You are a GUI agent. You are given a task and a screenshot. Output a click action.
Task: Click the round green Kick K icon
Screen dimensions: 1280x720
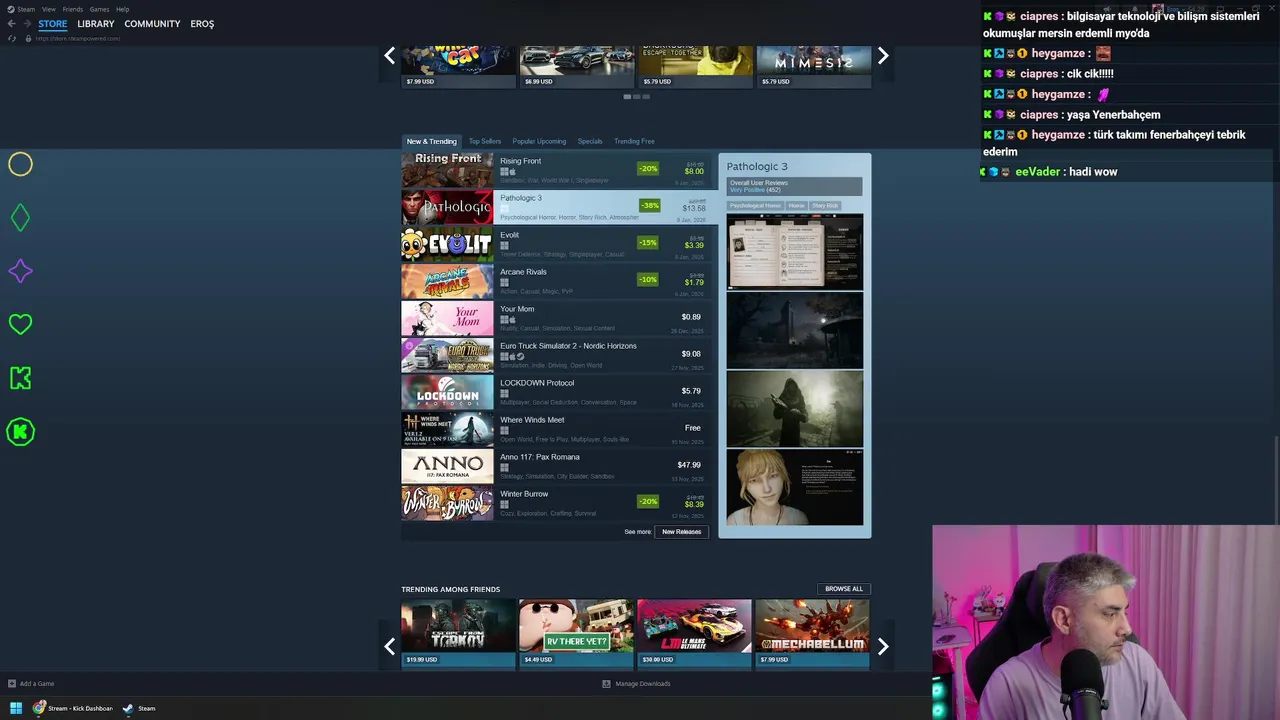point(20,432)
